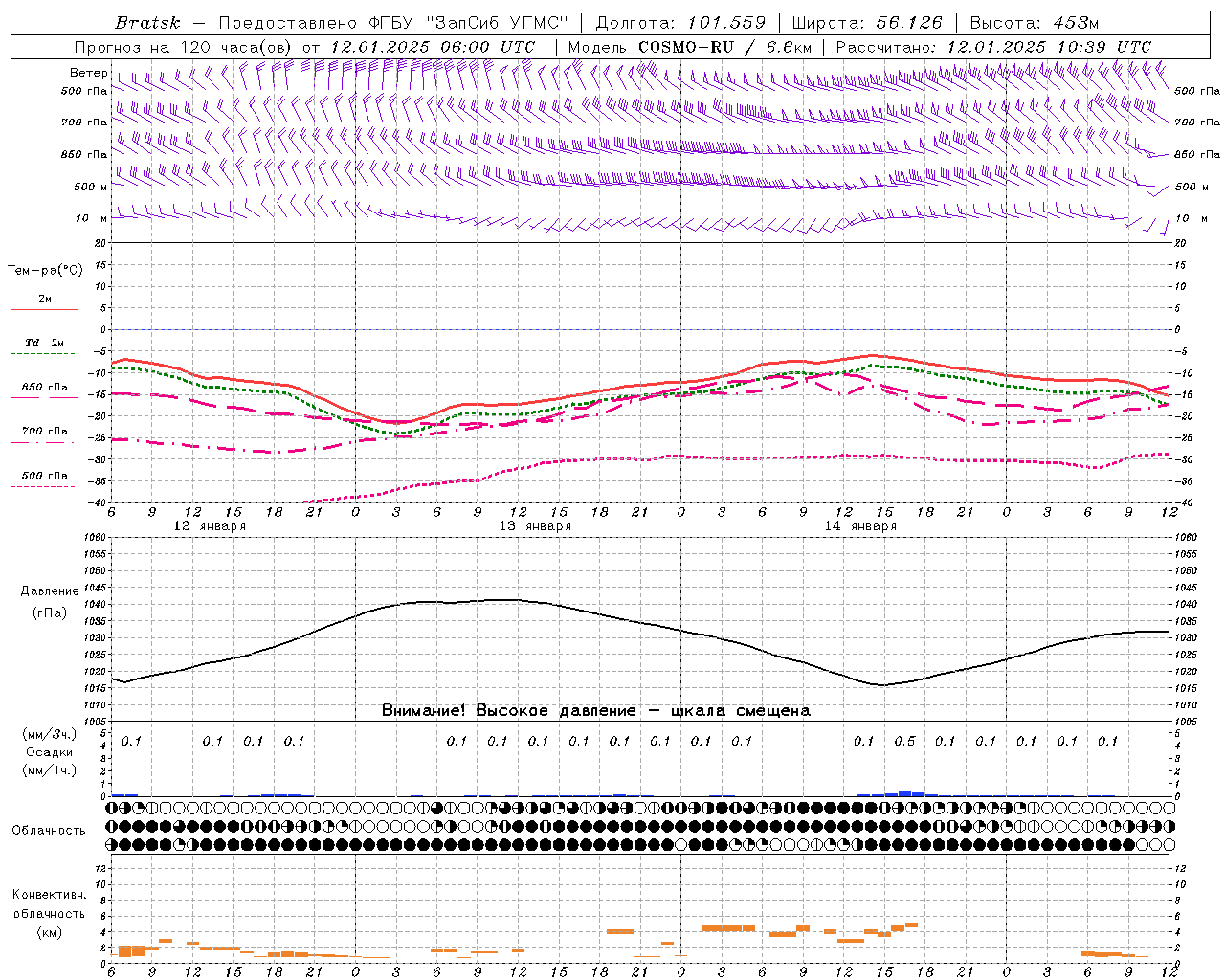Click the '(гПа)' unit under Давление

(x=49, y=612)
